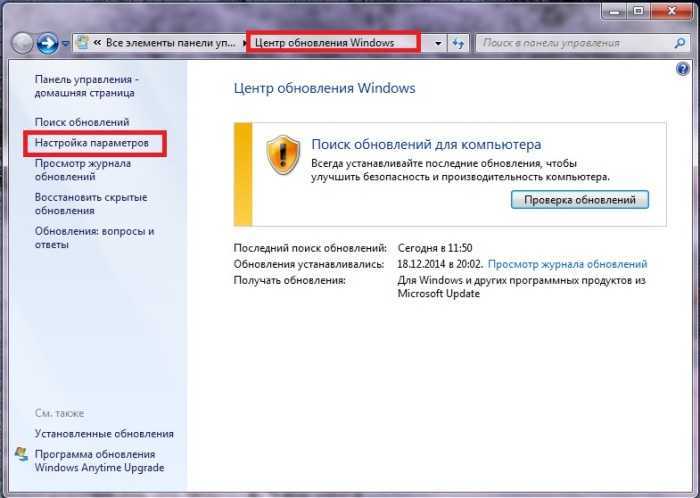Close the Windows Update window
Image resolution: width=700 pixels, height=498 pixels.
pyautogui.click(x=671, y=12)
